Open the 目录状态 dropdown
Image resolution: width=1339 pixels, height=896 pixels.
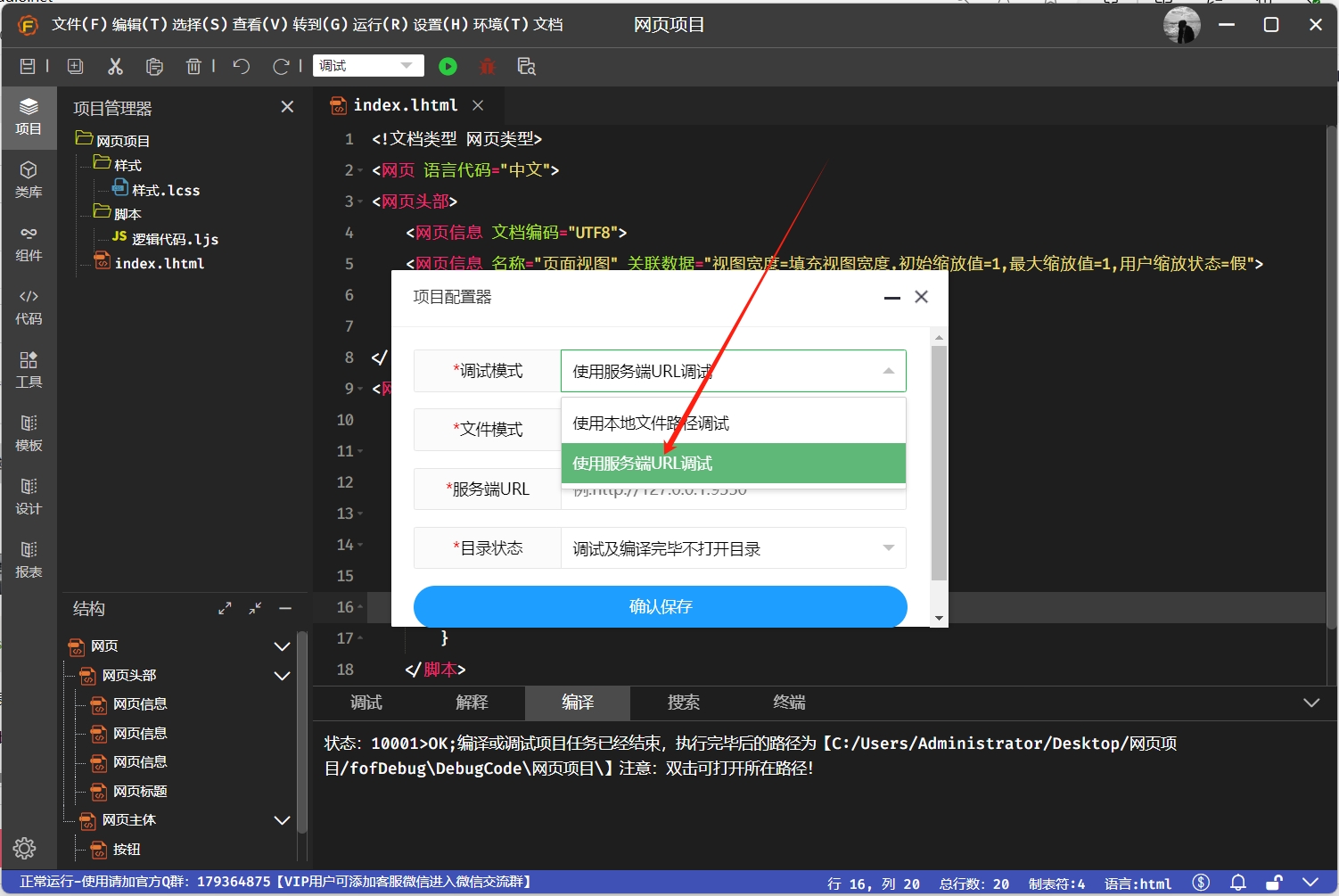pos(733,548)
